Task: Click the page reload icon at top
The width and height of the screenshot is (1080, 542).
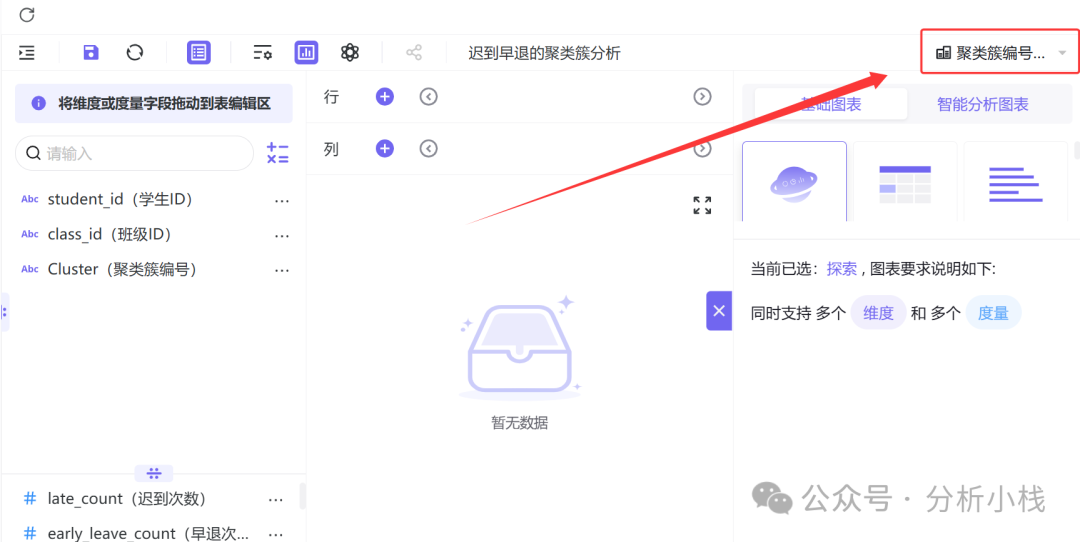Action: point(27,14)
